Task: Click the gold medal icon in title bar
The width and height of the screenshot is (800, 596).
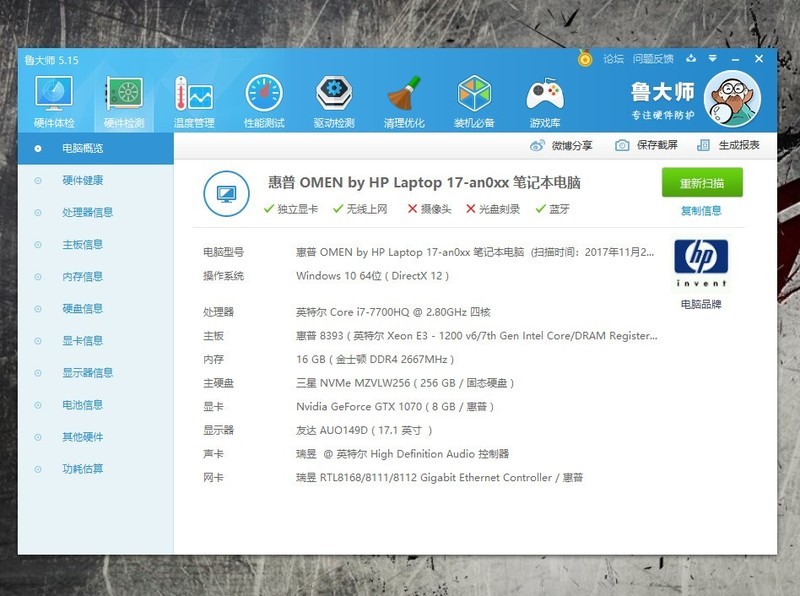Action: pos(585,59)
